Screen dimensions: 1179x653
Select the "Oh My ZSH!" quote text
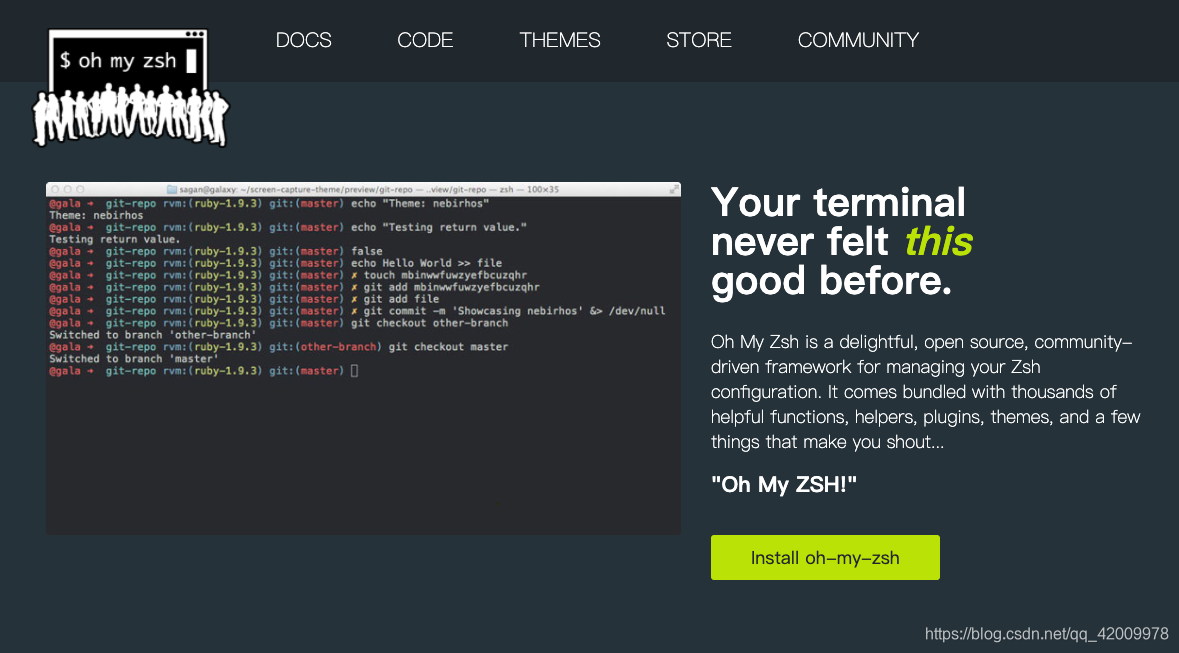click(x=783, y=484)
